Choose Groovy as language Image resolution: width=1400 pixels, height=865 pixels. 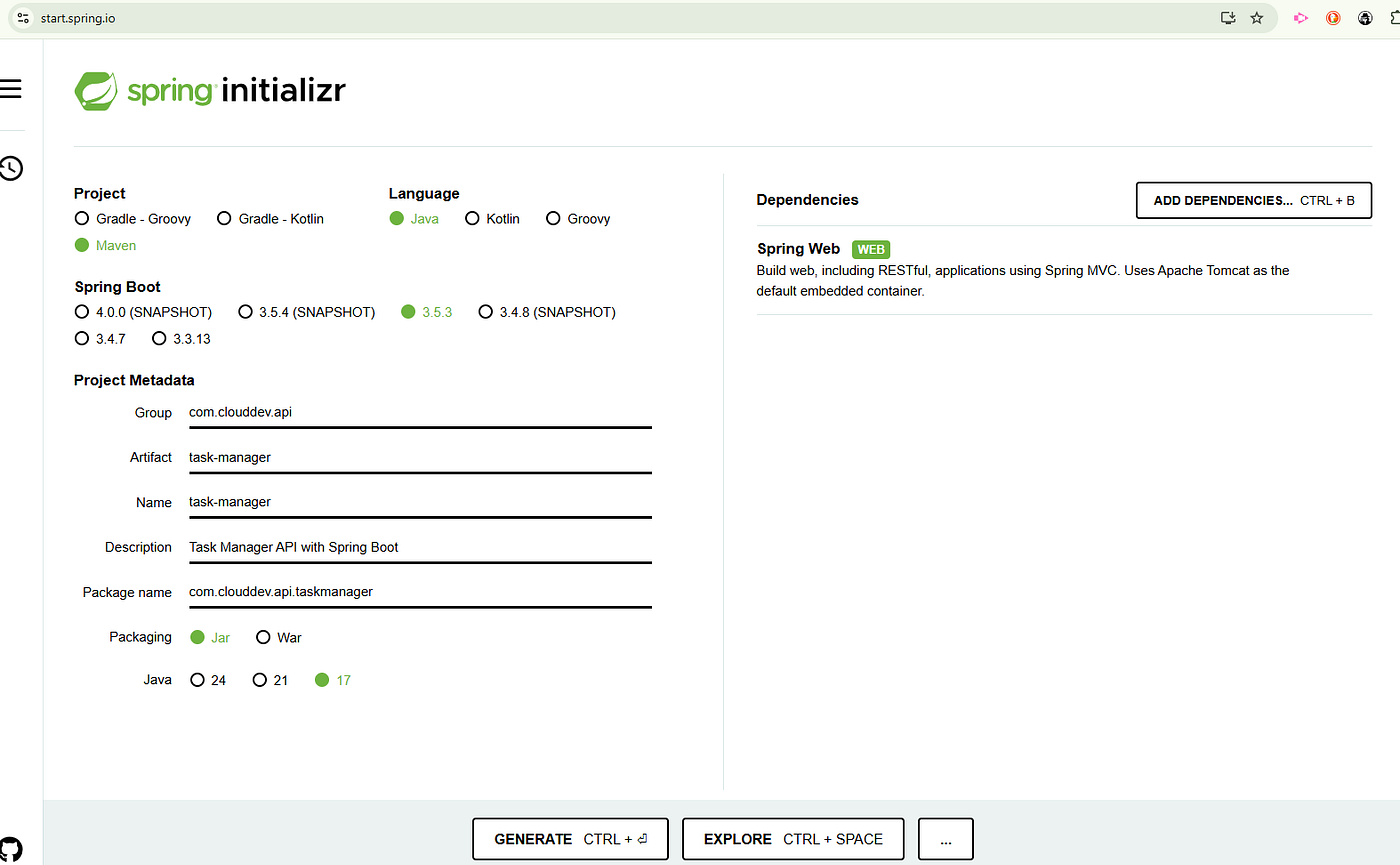(578, 219)
